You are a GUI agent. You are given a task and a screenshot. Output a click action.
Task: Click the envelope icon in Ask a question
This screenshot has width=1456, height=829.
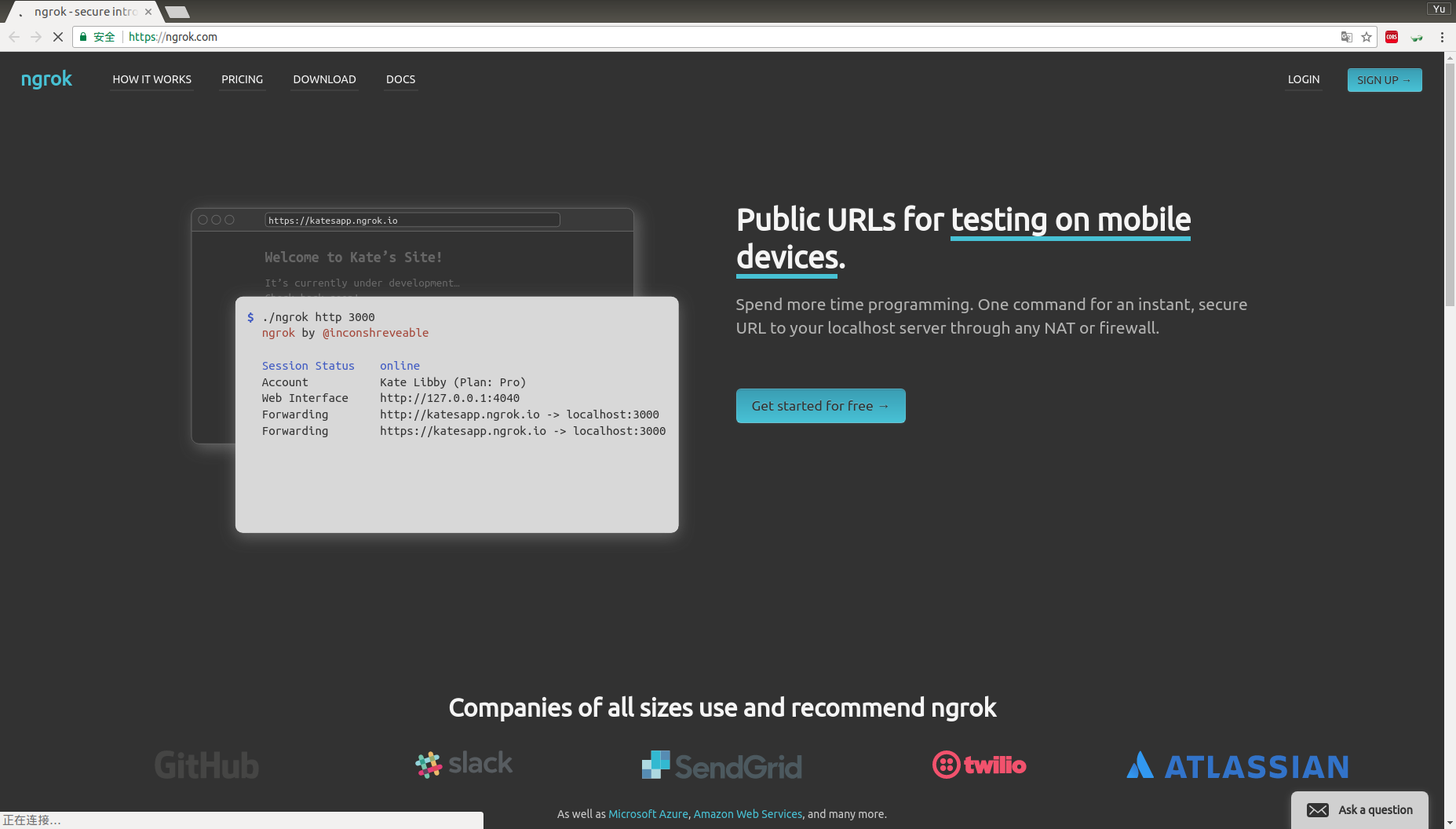coord(1318,810)
